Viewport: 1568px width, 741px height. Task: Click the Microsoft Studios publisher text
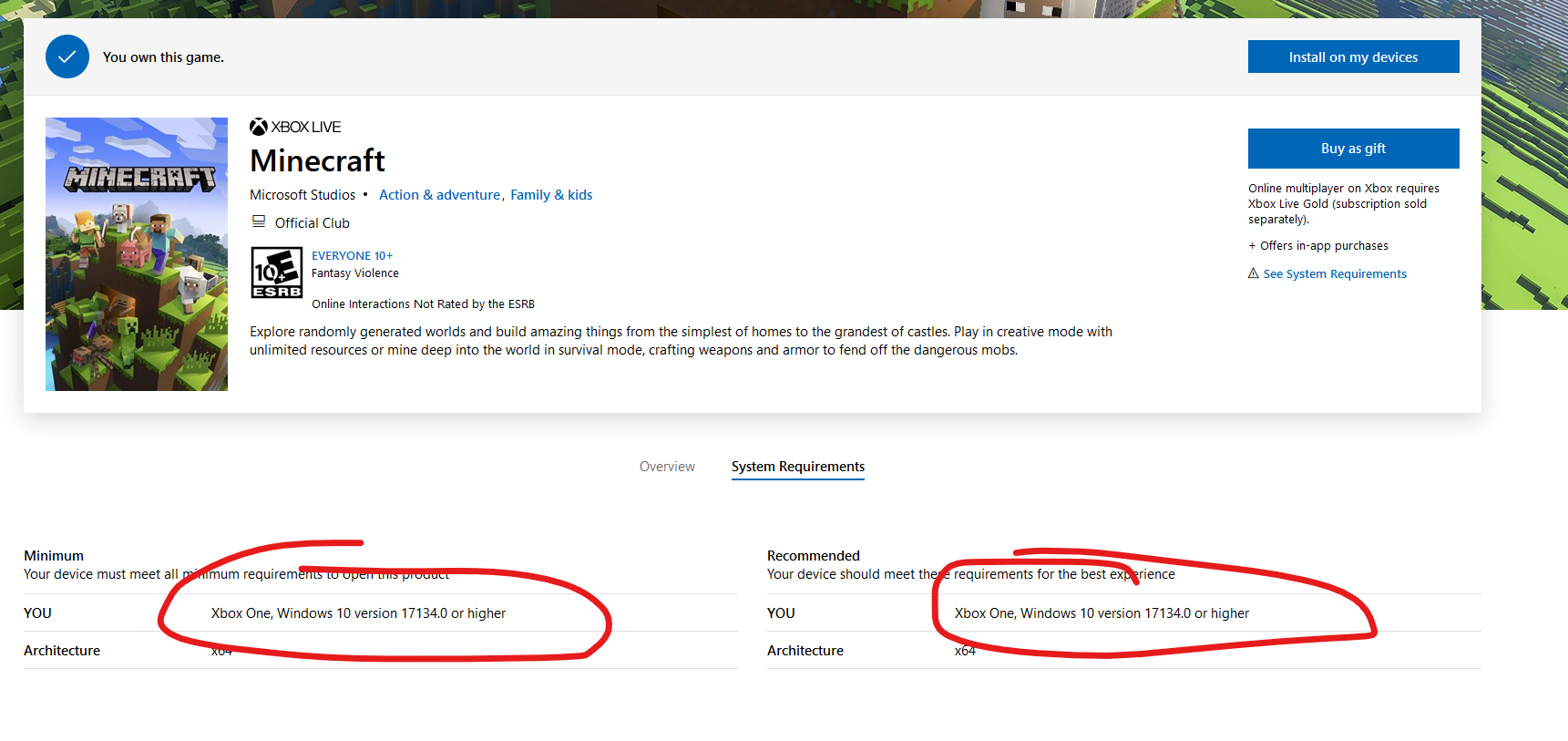302,195
